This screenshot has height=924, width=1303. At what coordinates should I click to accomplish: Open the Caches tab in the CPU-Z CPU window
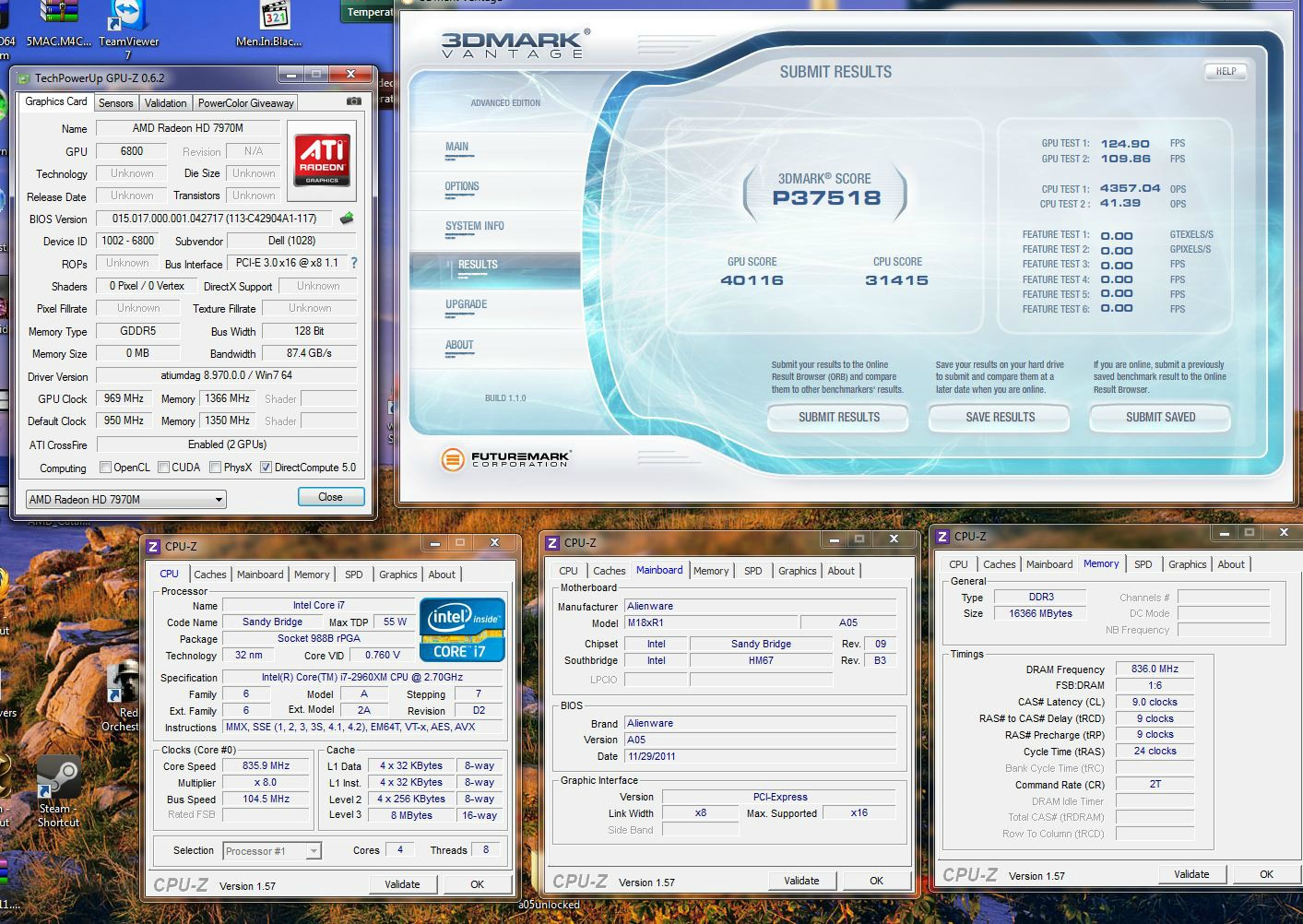pyautogui.click(x=210, y=574)
